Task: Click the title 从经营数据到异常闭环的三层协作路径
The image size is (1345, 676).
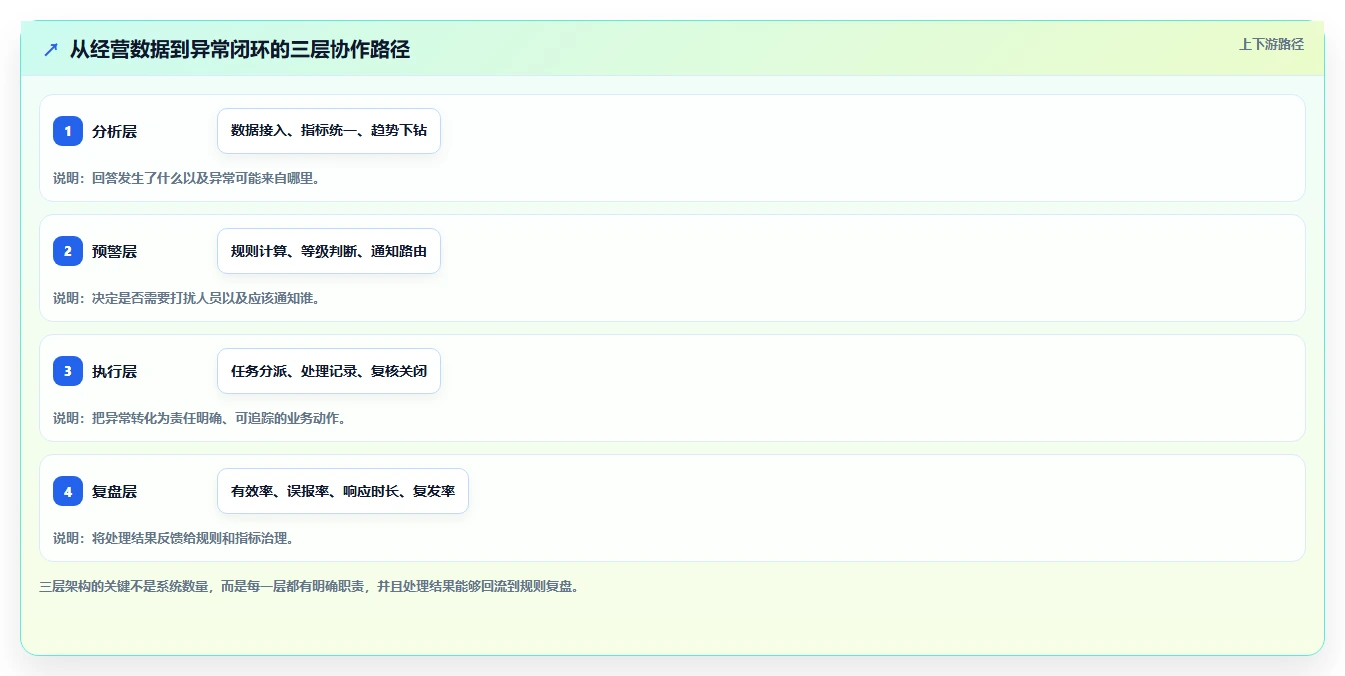Action: coord(240,50)
